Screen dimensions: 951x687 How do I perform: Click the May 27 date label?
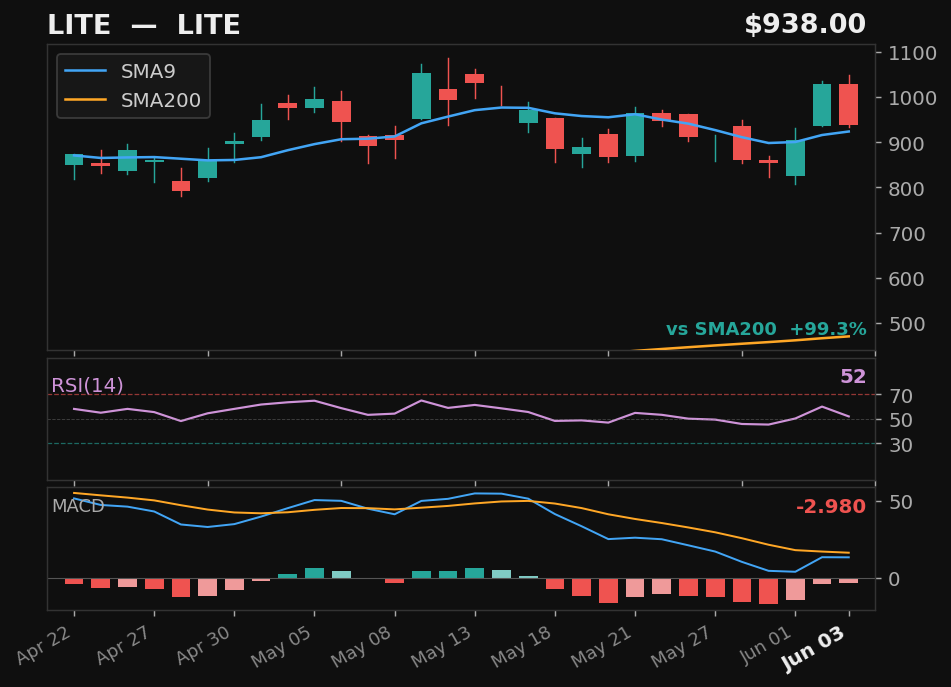coord(682,646)
